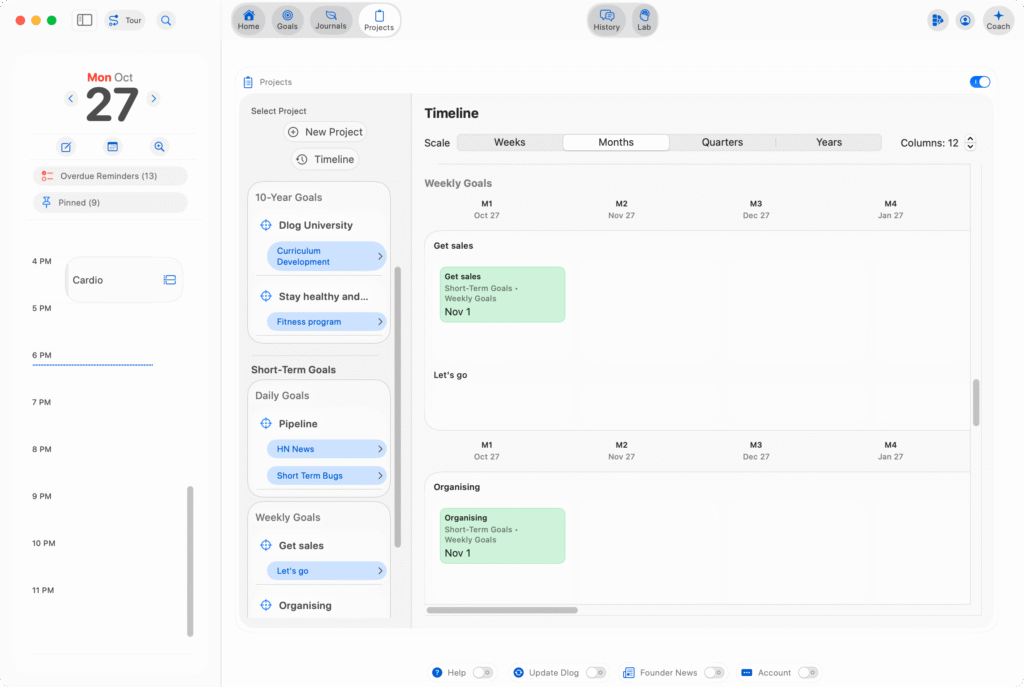This screenshot has height=687, width=1024.
Task: Turn on the Founder News toggle
Action: (x=714, y=673)
